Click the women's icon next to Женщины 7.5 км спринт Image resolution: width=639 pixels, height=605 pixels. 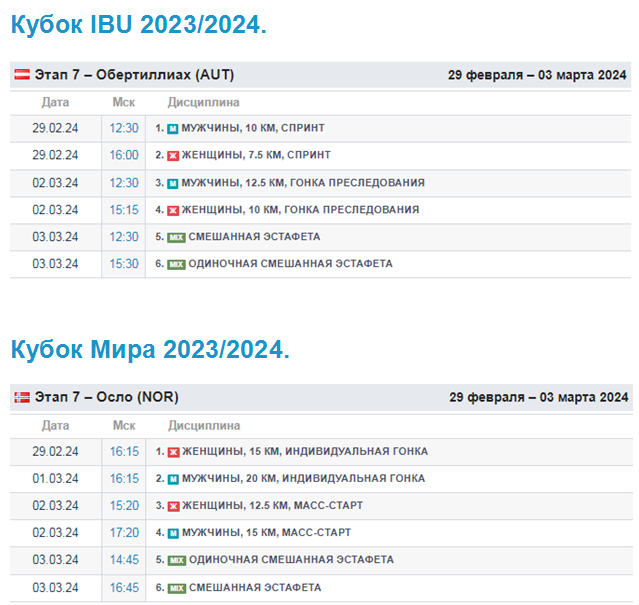[x=173, y=156]
